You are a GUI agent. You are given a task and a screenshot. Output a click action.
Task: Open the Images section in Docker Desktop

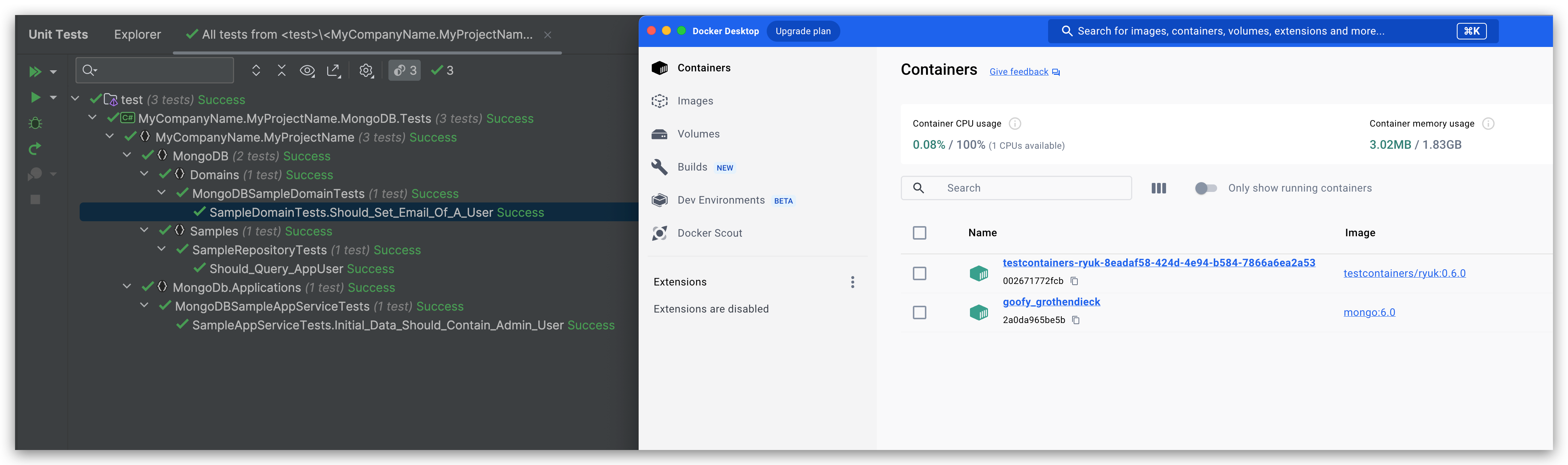tap(695, 100)
